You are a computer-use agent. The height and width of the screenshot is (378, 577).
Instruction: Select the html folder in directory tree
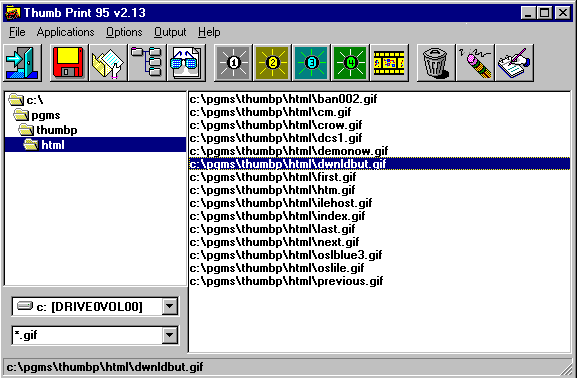(x=95, y=145)
